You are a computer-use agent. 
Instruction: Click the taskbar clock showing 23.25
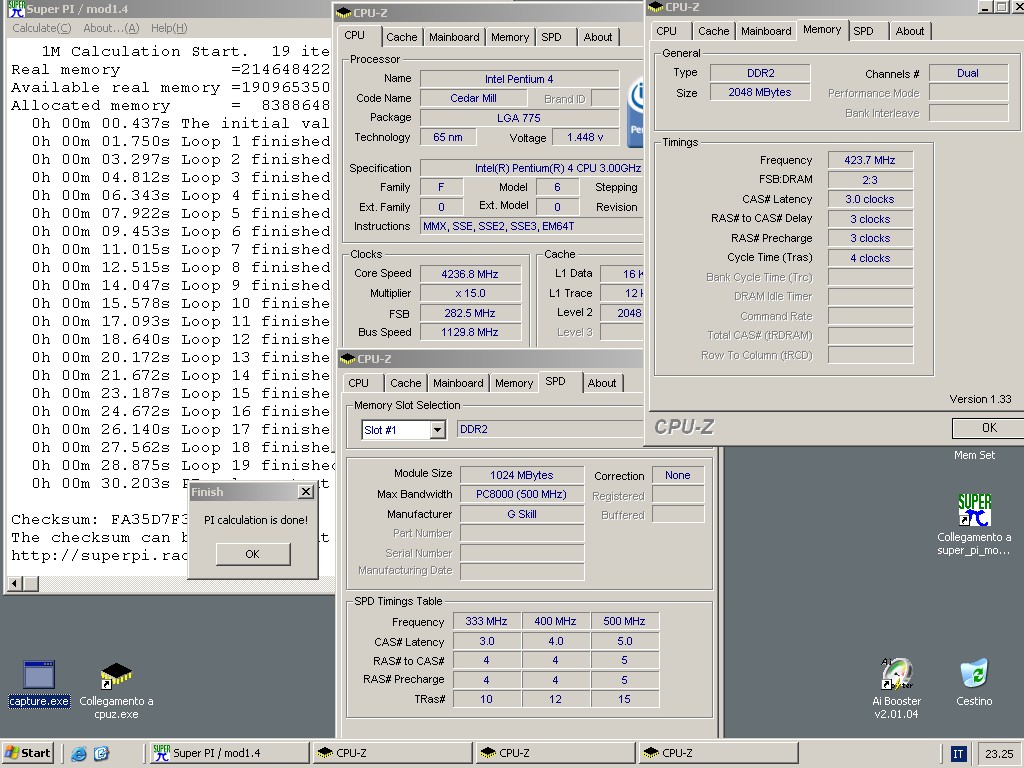pos(999,754)
